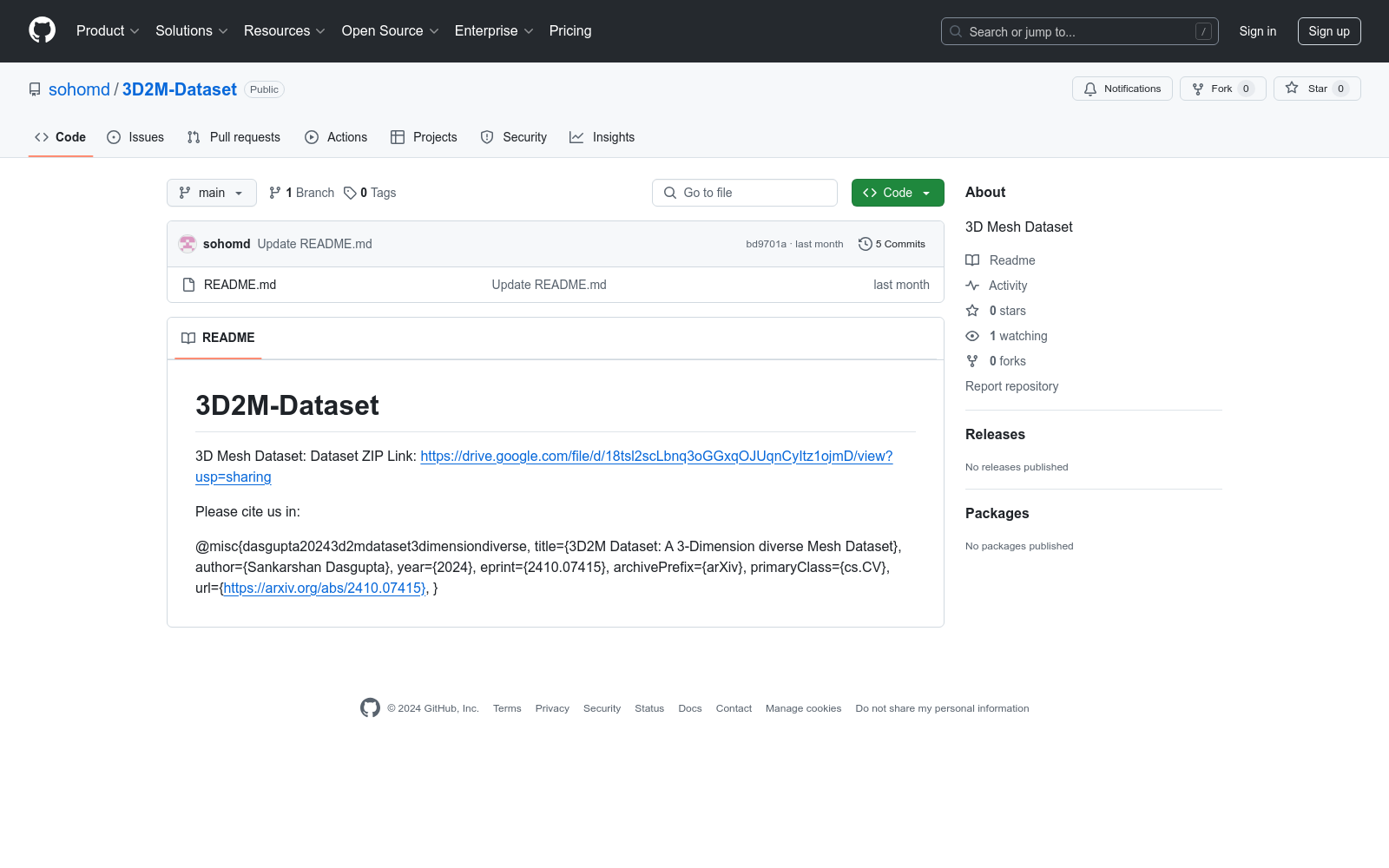
Task: View the 1 Branch list
Action: (301, 193)
